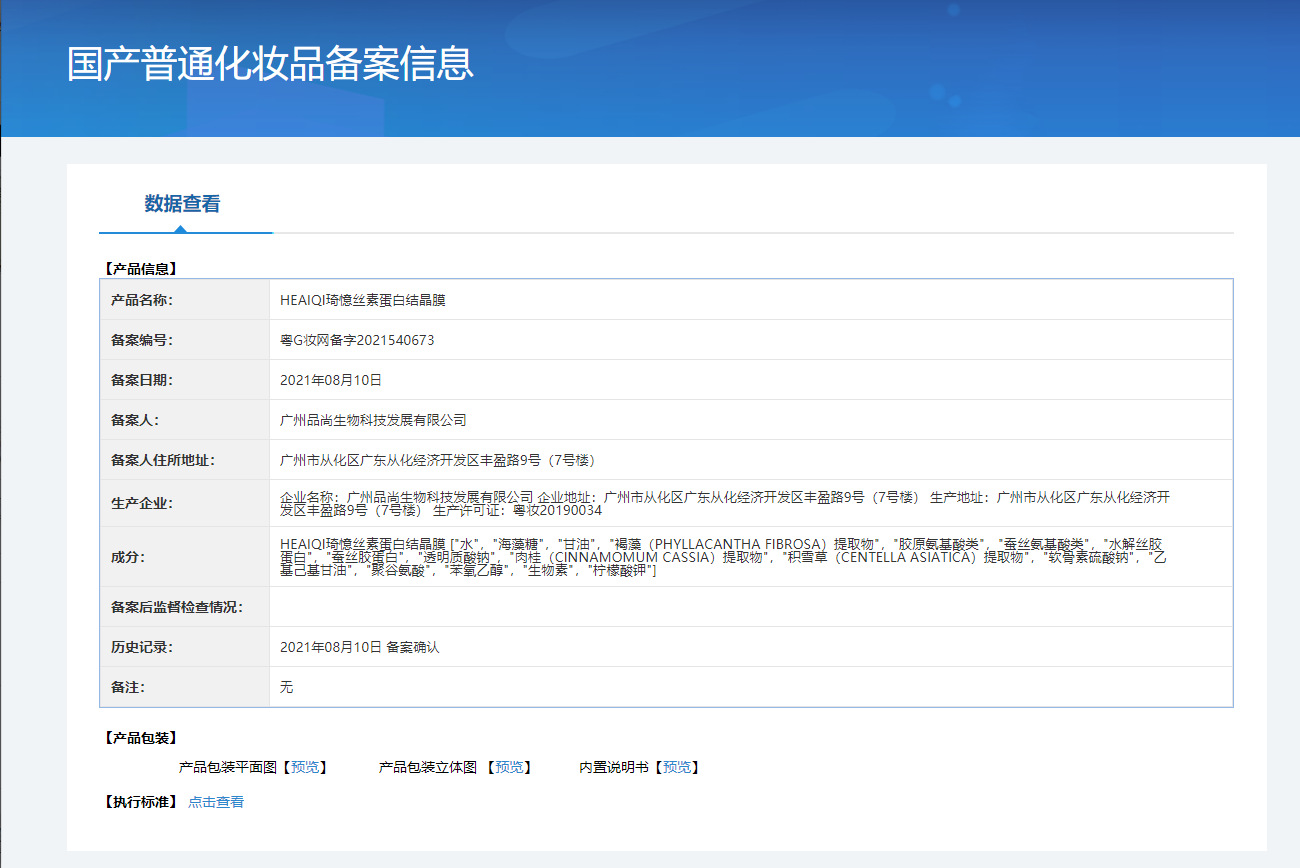Click the 生产企业 details text
The height and width of the screenshot is (868, 1300).
point(725,503)
